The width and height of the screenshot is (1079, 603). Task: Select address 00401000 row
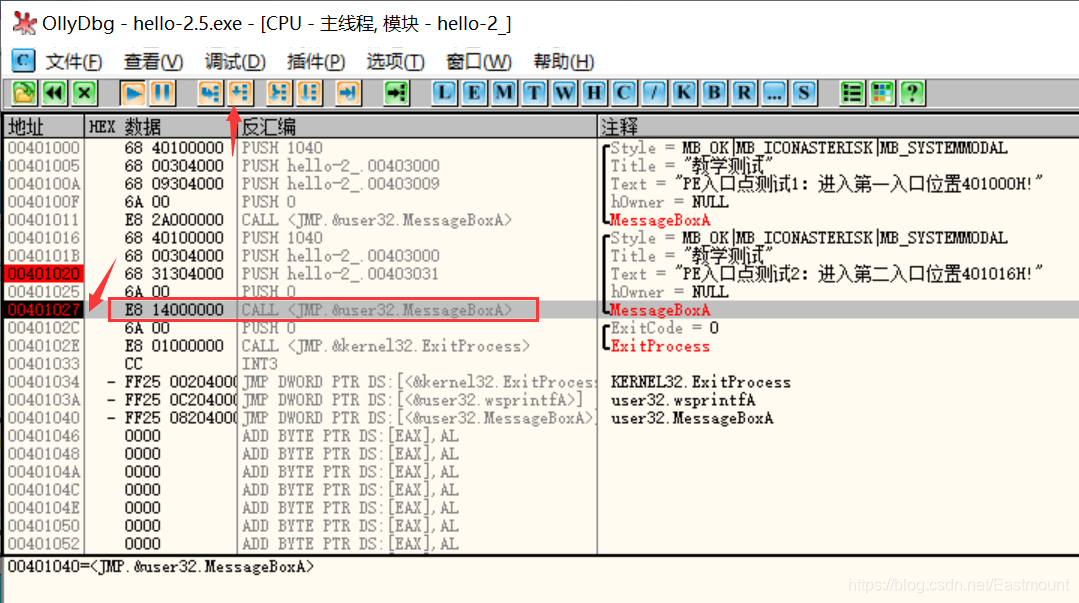pos(44,148)
